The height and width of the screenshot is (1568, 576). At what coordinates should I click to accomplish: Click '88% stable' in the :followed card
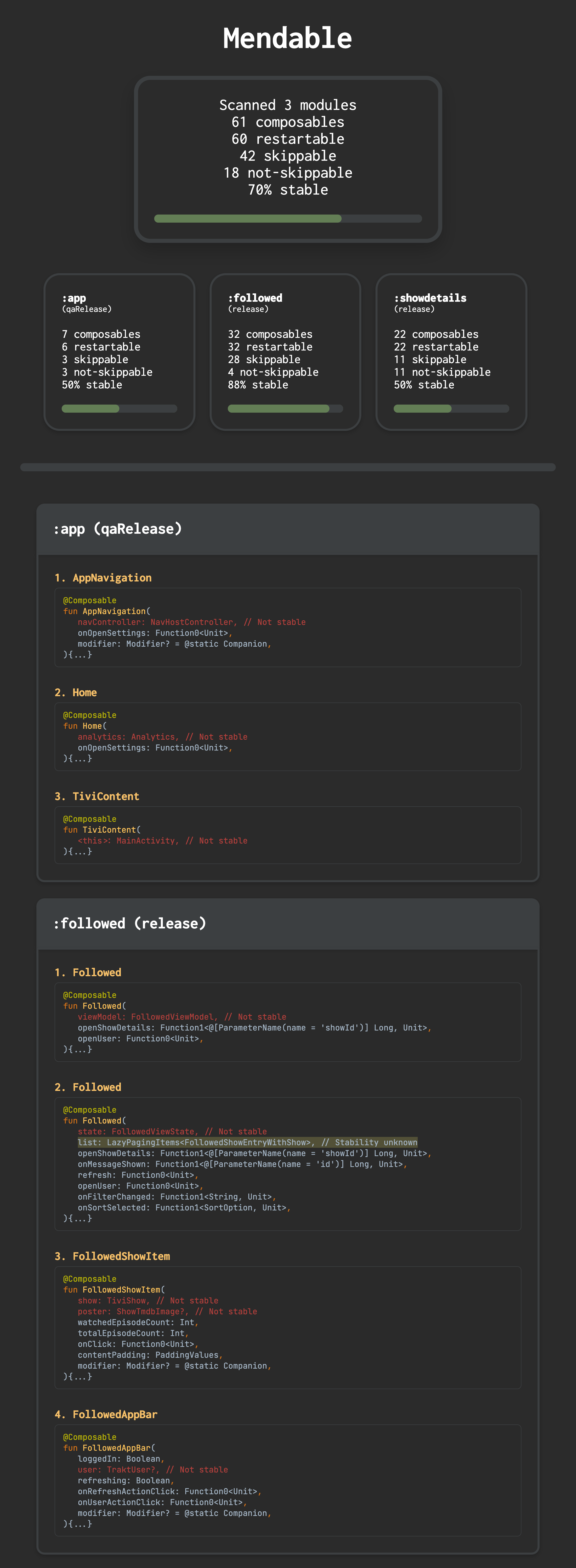tap(258, 385)
